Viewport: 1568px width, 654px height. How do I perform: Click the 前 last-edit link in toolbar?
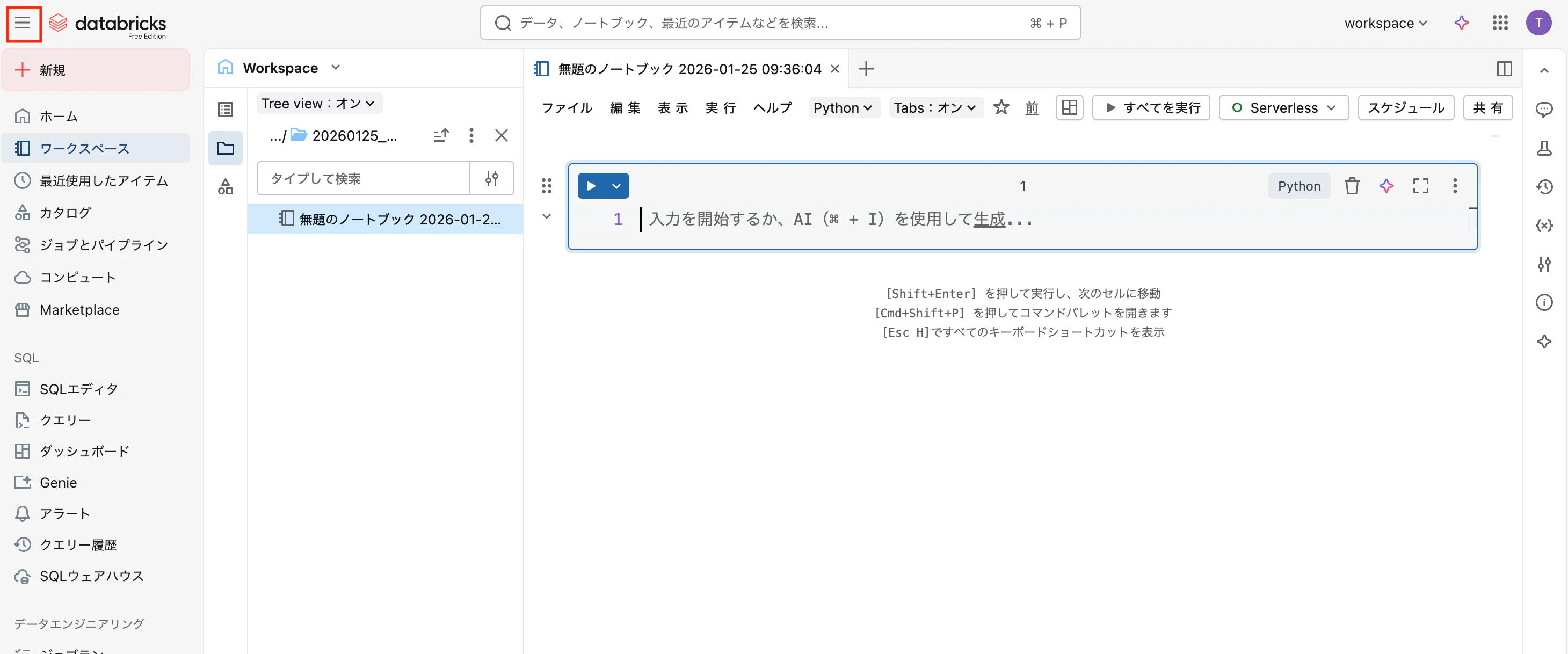click(1031, 108)
